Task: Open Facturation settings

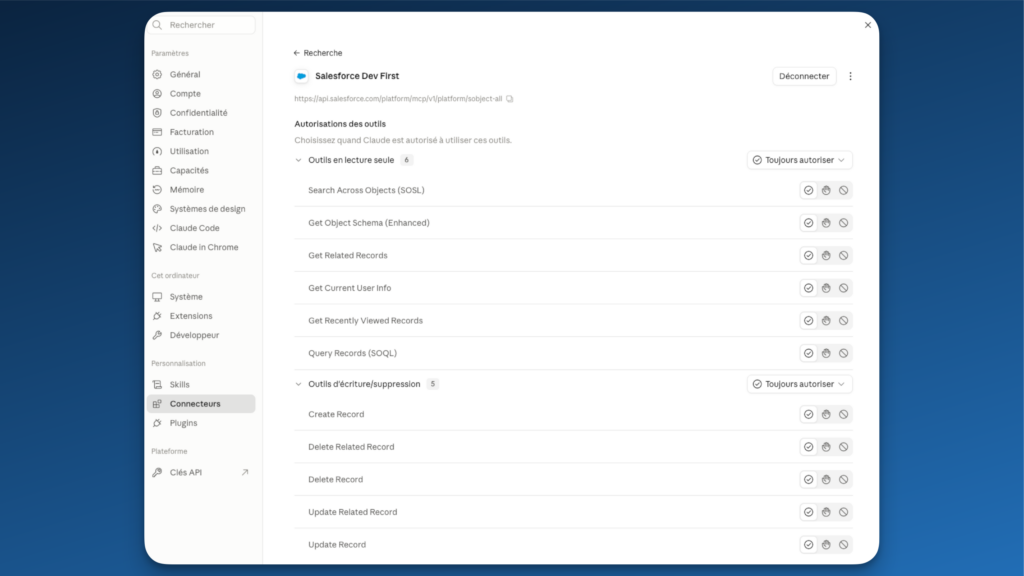Action: click(x=201, y=132)
